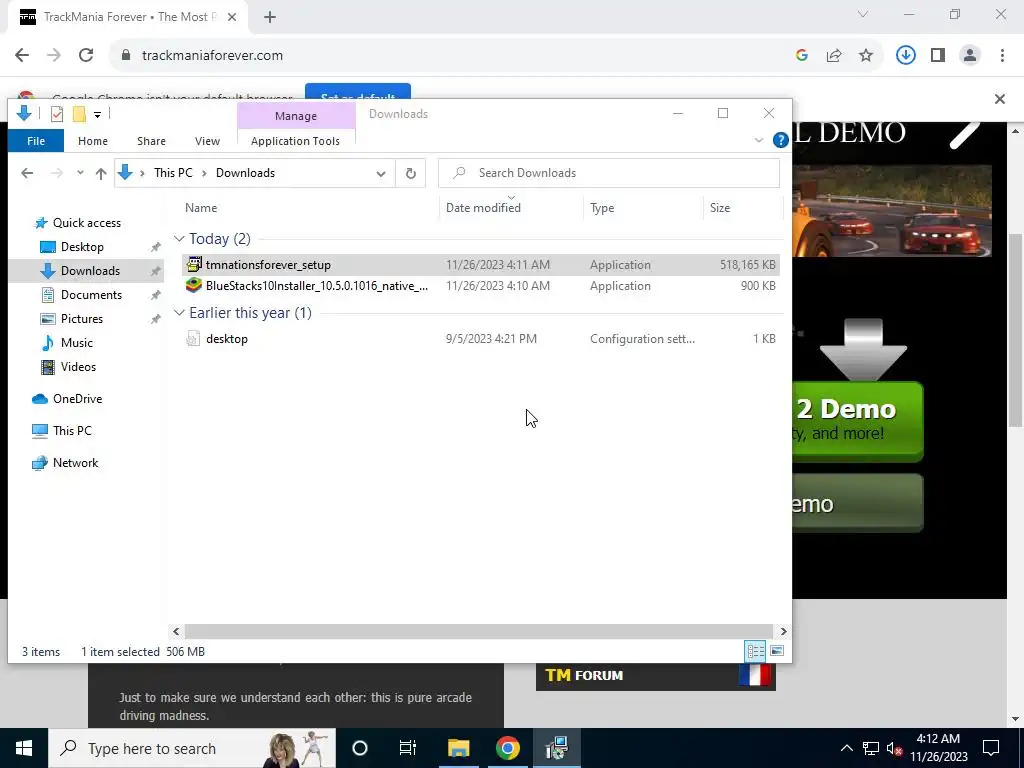Open Desktop in navigation pane
Screen dimensions: 1024x768
(82, 247)
